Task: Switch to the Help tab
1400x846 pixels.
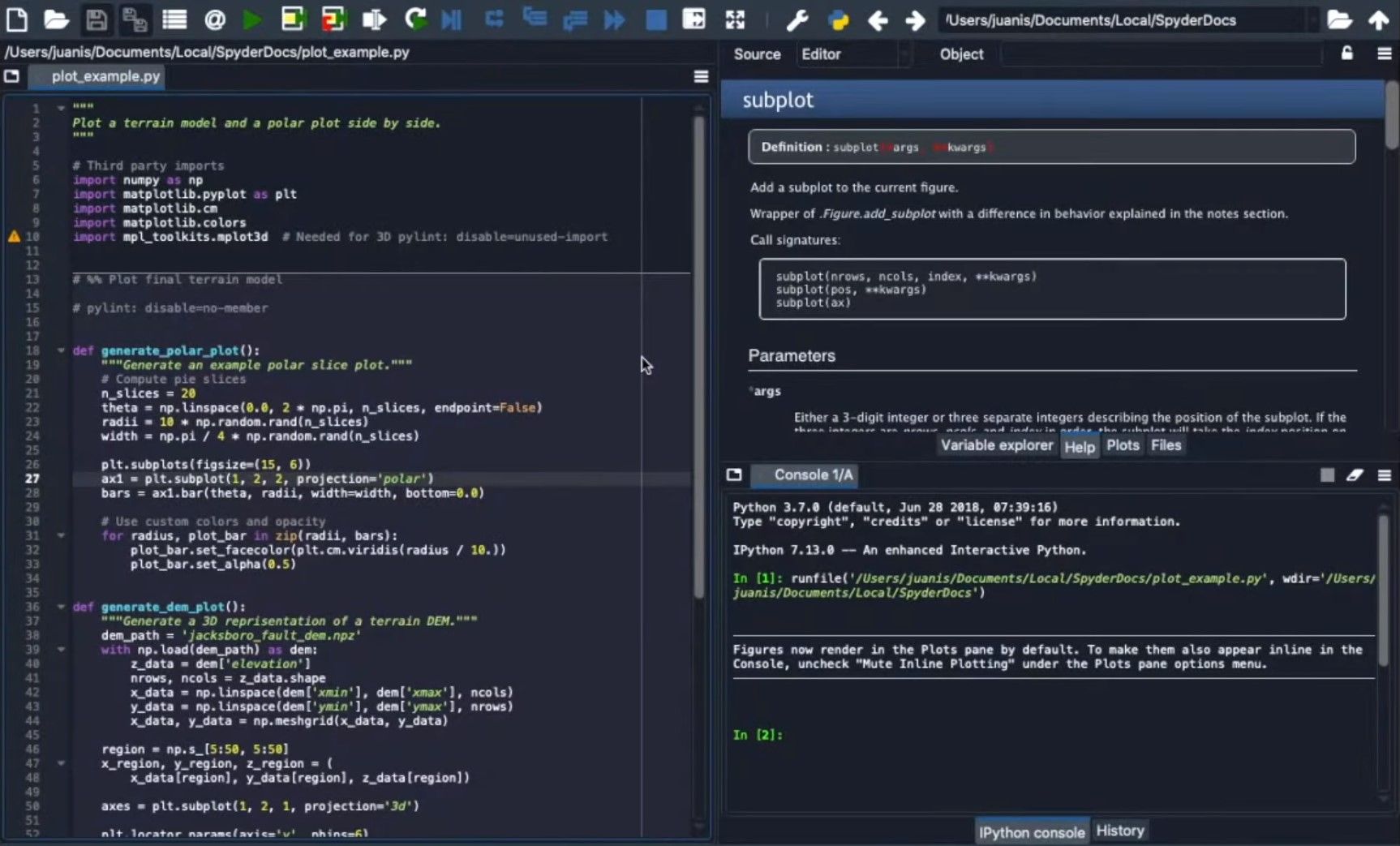Action: pos(1080,446)
